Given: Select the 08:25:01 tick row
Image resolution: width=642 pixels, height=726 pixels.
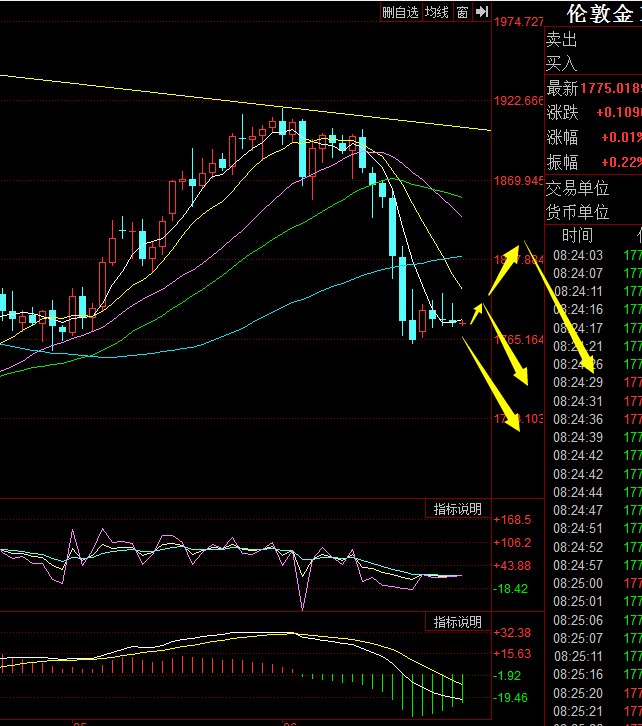Looking at the screenshot, I should point(594,601).
